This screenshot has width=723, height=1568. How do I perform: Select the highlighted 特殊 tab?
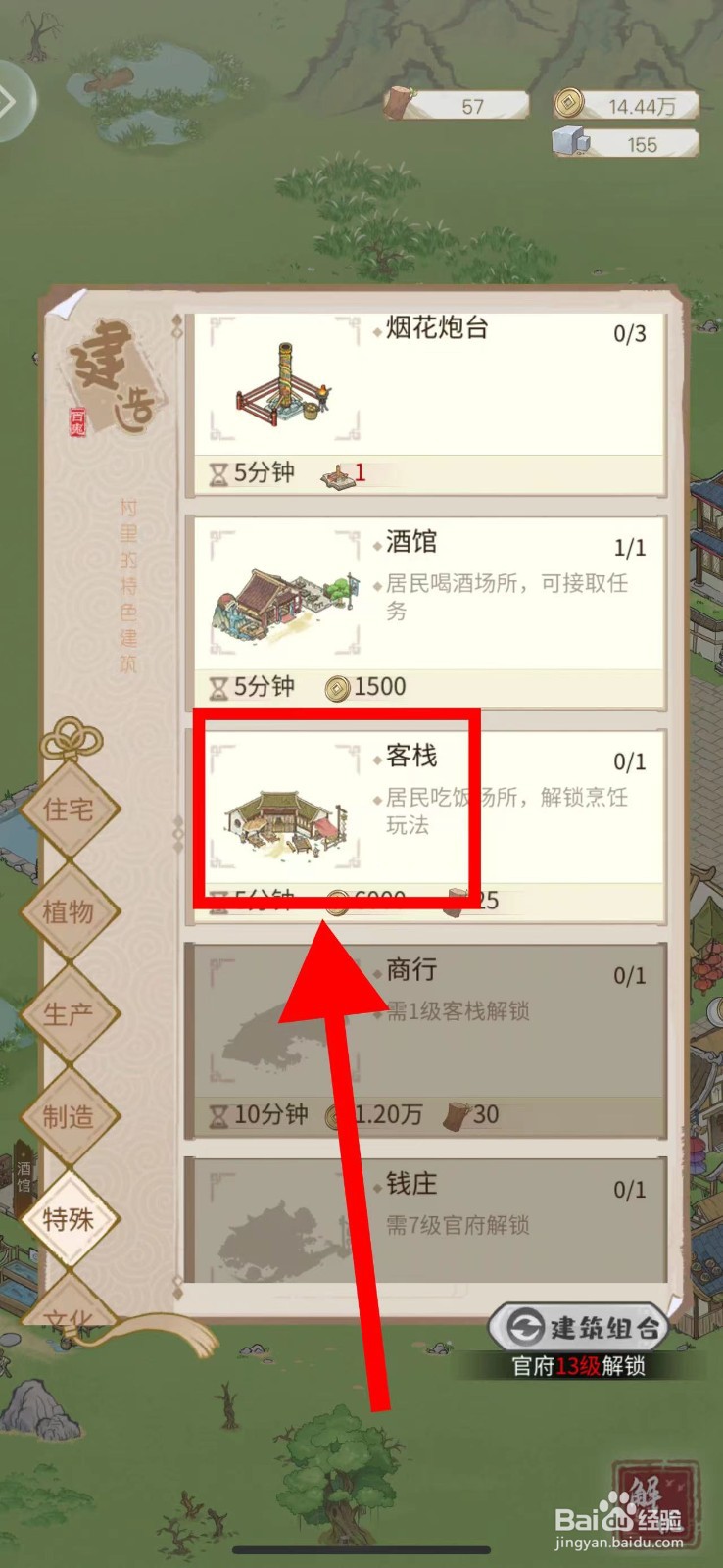coord(68,1219)
